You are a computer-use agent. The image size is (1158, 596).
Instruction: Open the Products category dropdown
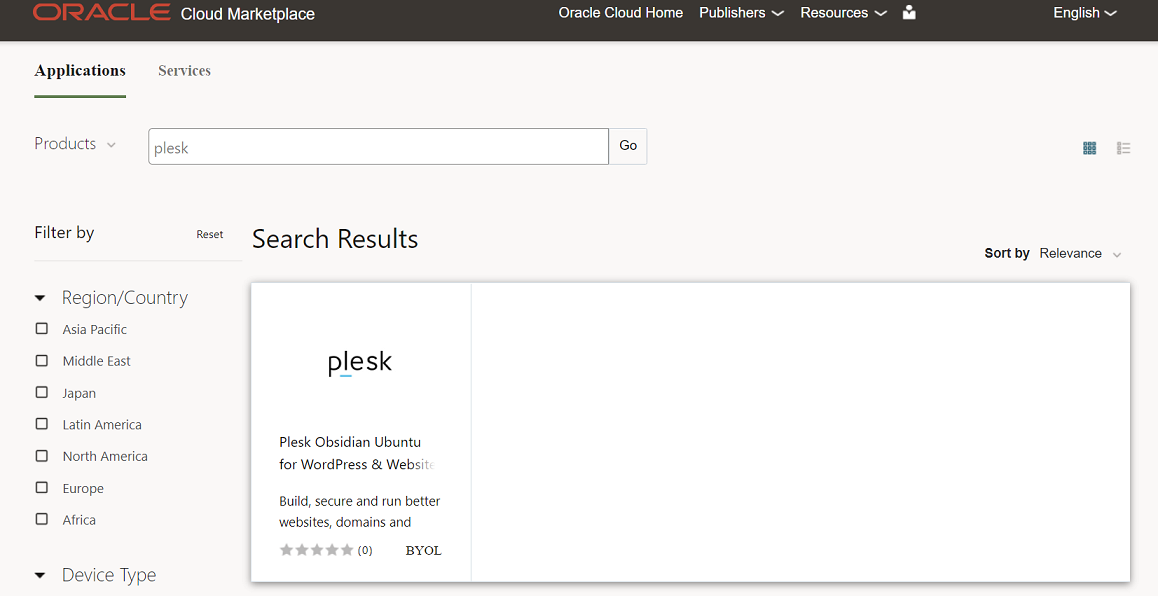pyautogui.click(x=75, y=144)
